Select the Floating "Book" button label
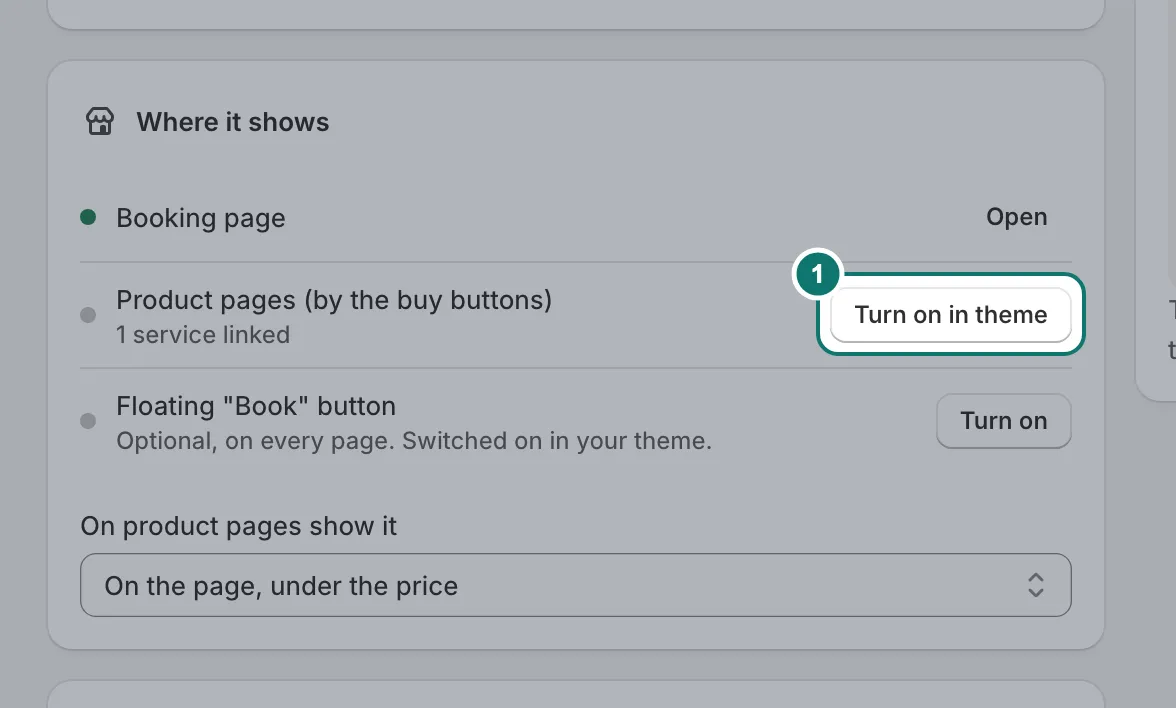Image resolution: width=1176 pixels, height=708 pixels. pos(256,406)
